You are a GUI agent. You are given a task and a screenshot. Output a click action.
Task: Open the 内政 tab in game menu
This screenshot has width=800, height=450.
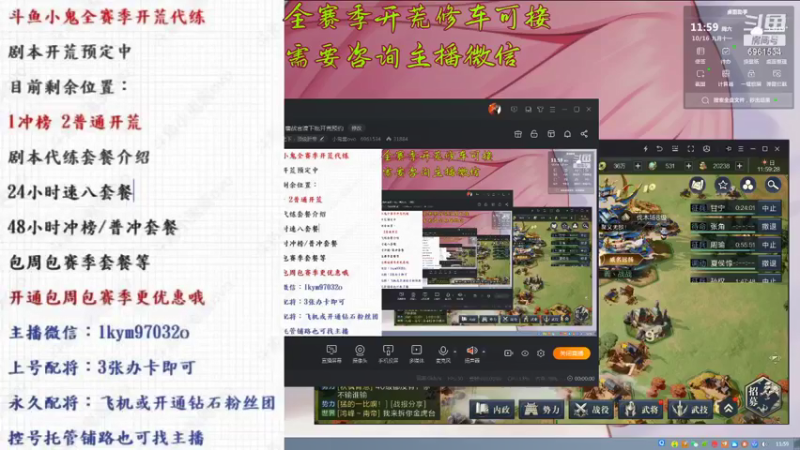pos(493,409)
